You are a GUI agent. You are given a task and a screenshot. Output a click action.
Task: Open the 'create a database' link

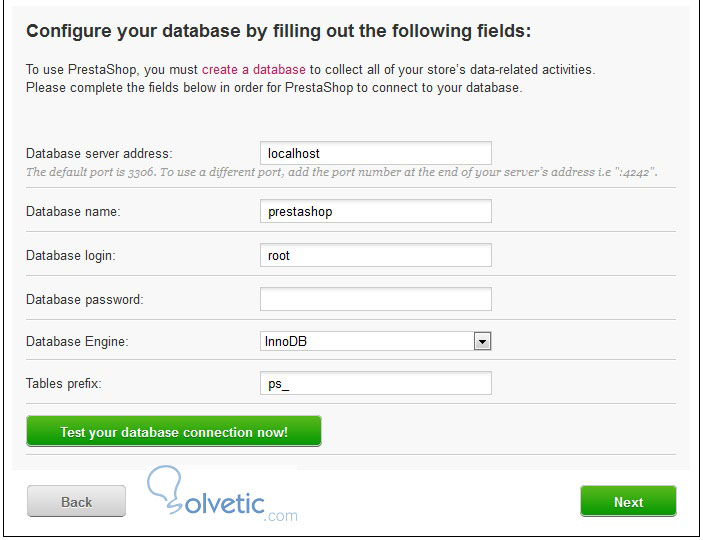click(254, 70)
